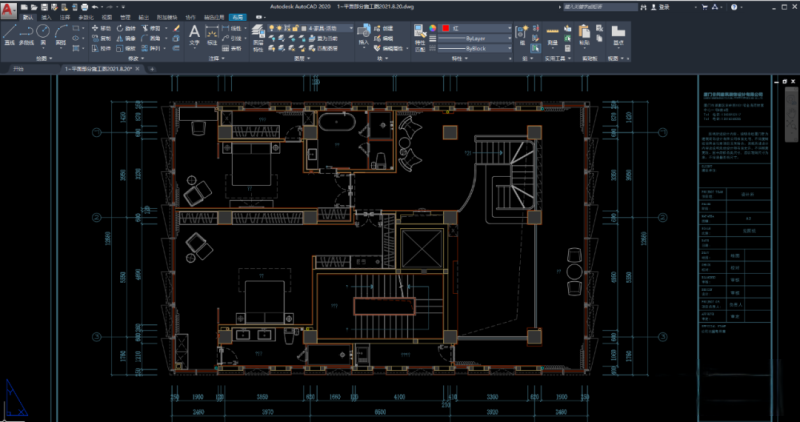The width and height of the screenshot is (800, 422).
Task: Open the Start (开始) file tab
Action: click(18, 70)
